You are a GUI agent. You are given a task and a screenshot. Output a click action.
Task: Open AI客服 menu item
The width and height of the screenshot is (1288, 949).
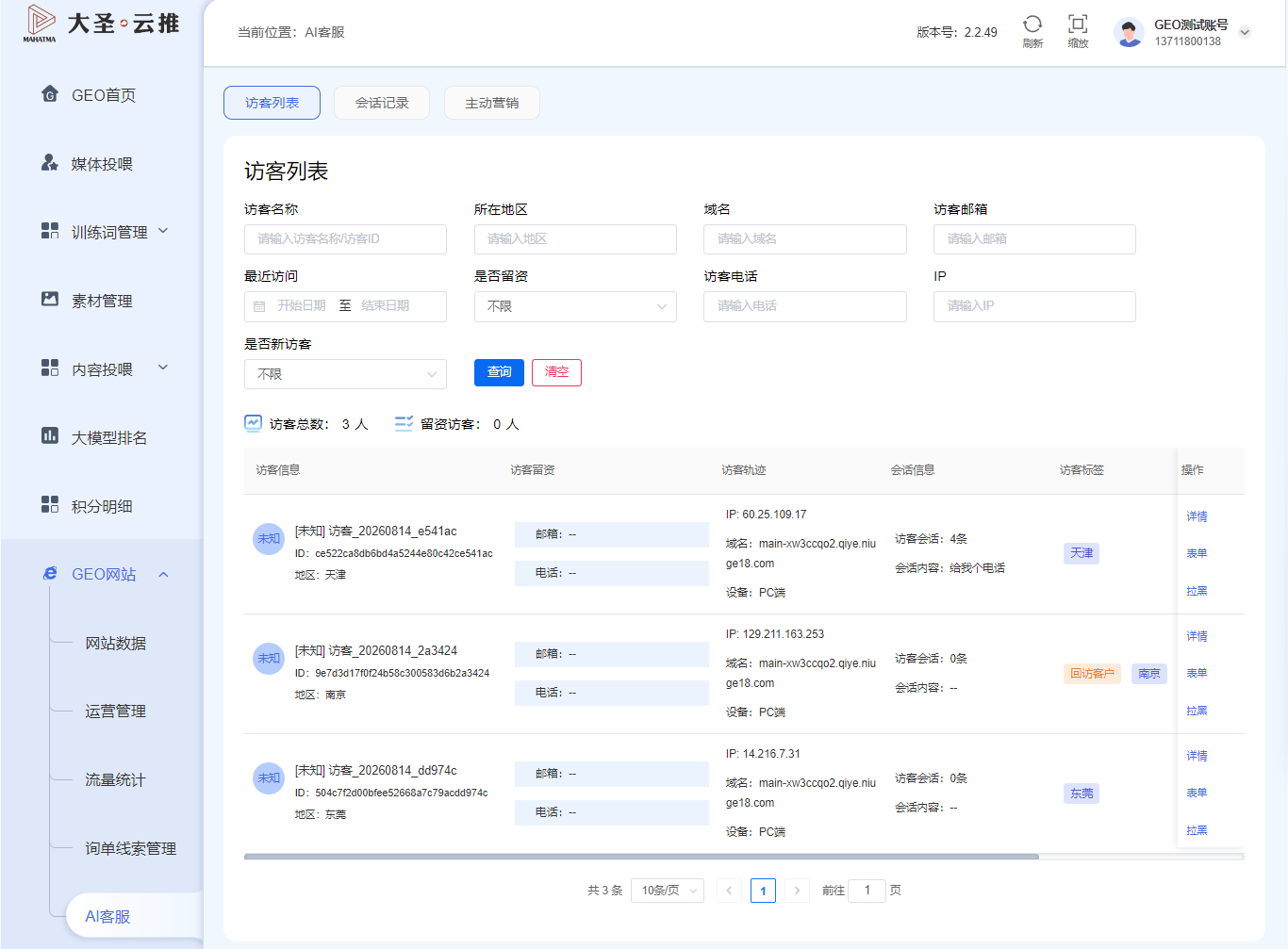point(134,916)
